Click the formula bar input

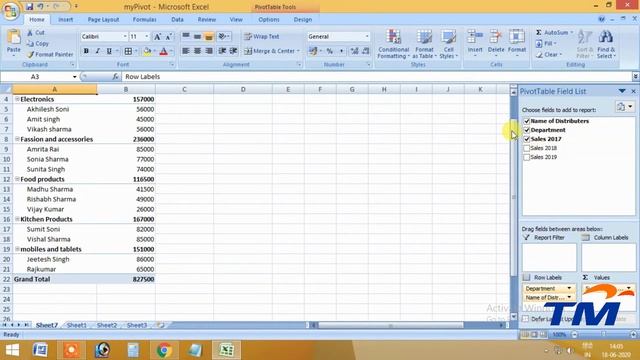click(x=376, y=77)
